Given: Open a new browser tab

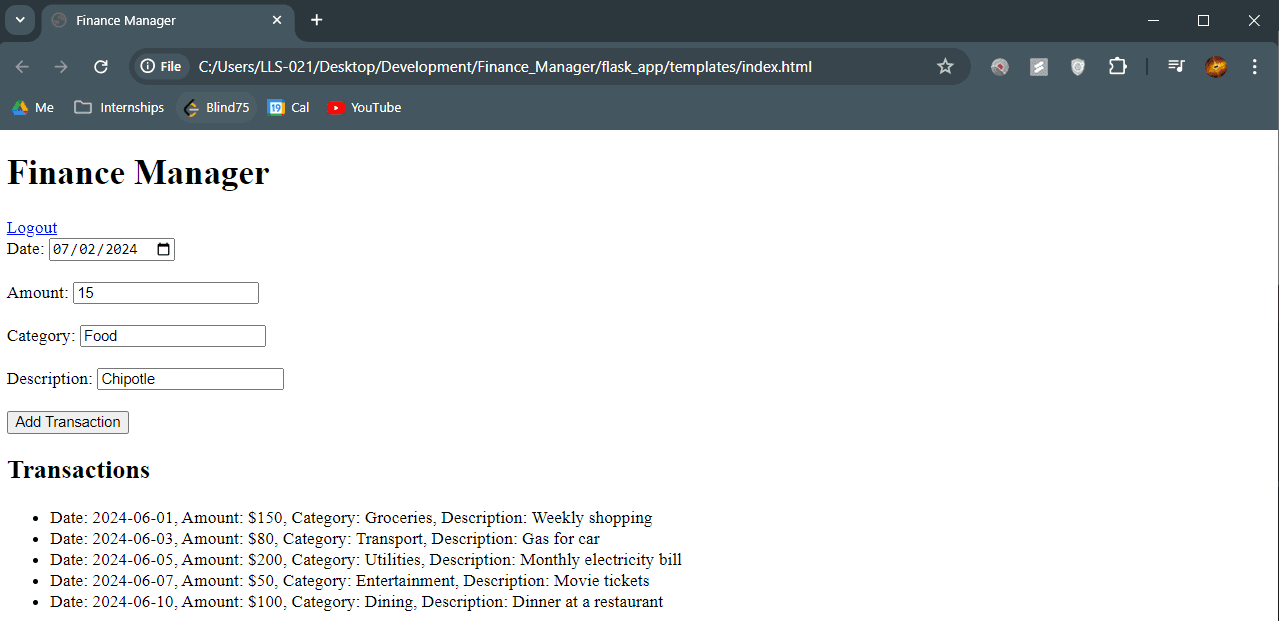Looking at the screenshot, I should [x=317, y=20].
